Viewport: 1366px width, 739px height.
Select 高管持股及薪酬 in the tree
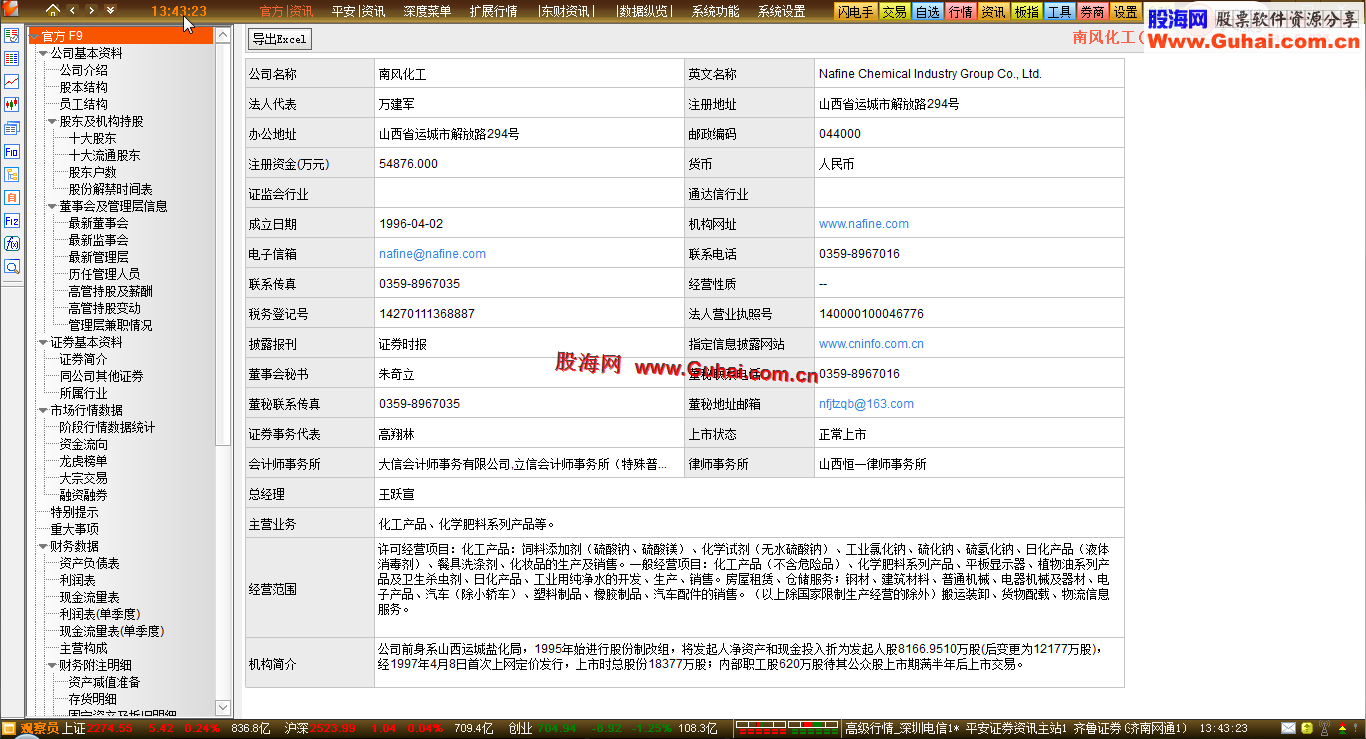(x=110, y=291)
